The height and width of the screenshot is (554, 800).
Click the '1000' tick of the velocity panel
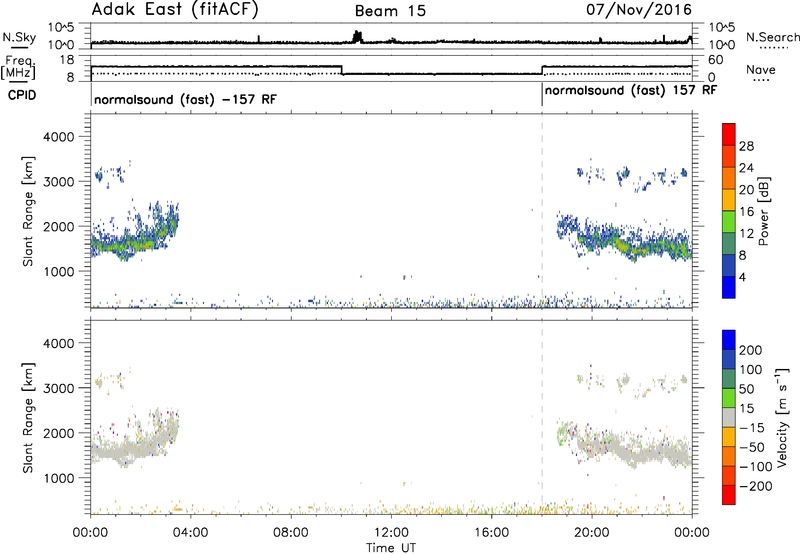58,478
